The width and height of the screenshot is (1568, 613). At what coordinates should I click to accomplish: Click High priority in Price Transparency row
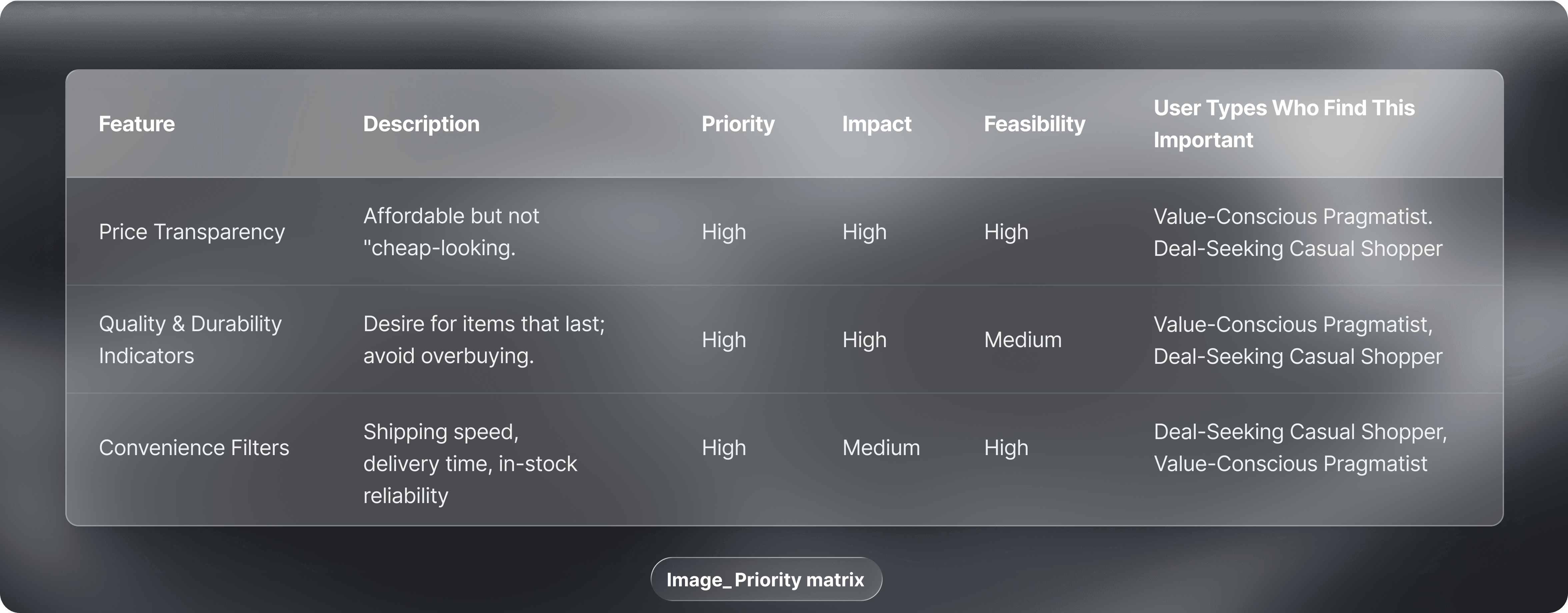(723, 232)
